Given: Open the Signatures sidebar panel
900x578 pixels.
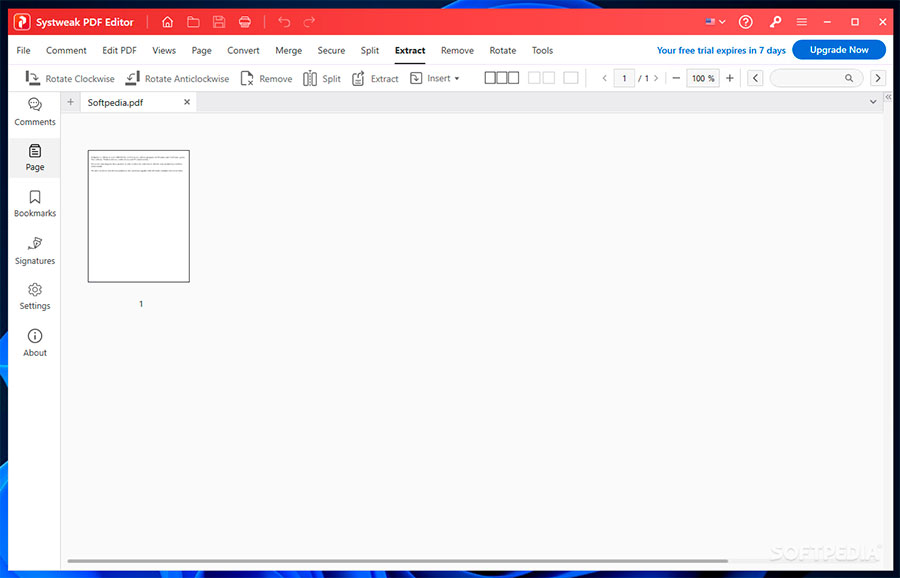Looking at the screenshot, I should [35, 250].
